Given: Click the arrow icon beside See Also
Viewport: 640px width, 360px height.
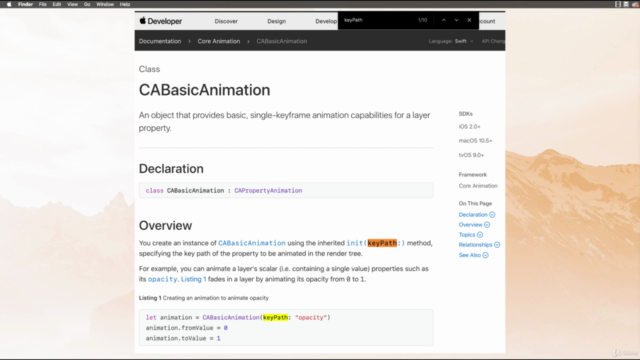Looking at the screenshot, I should 485,255.
